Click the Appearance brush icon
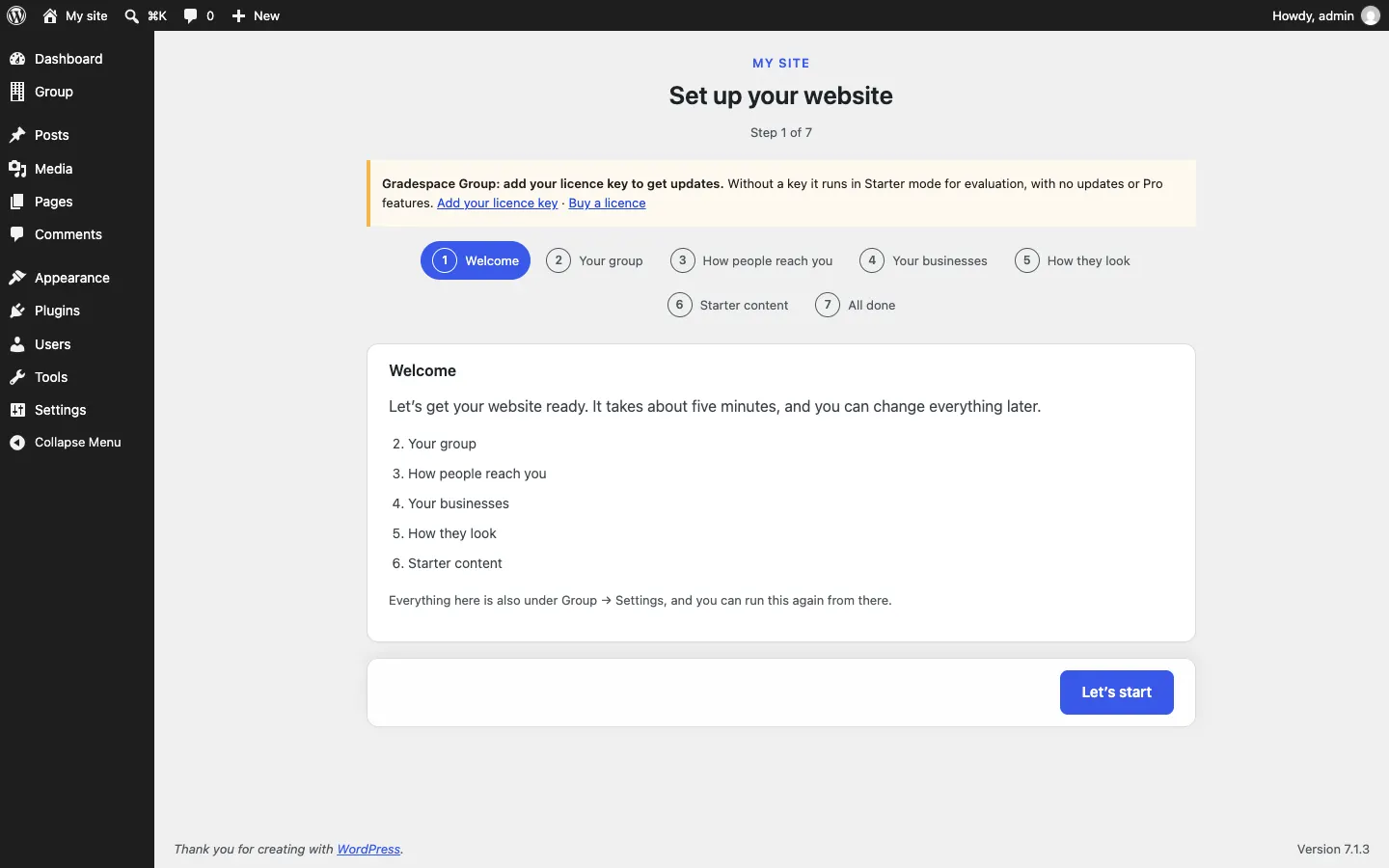This screenshot has width=1389, height=868. (x=17, y=278)
